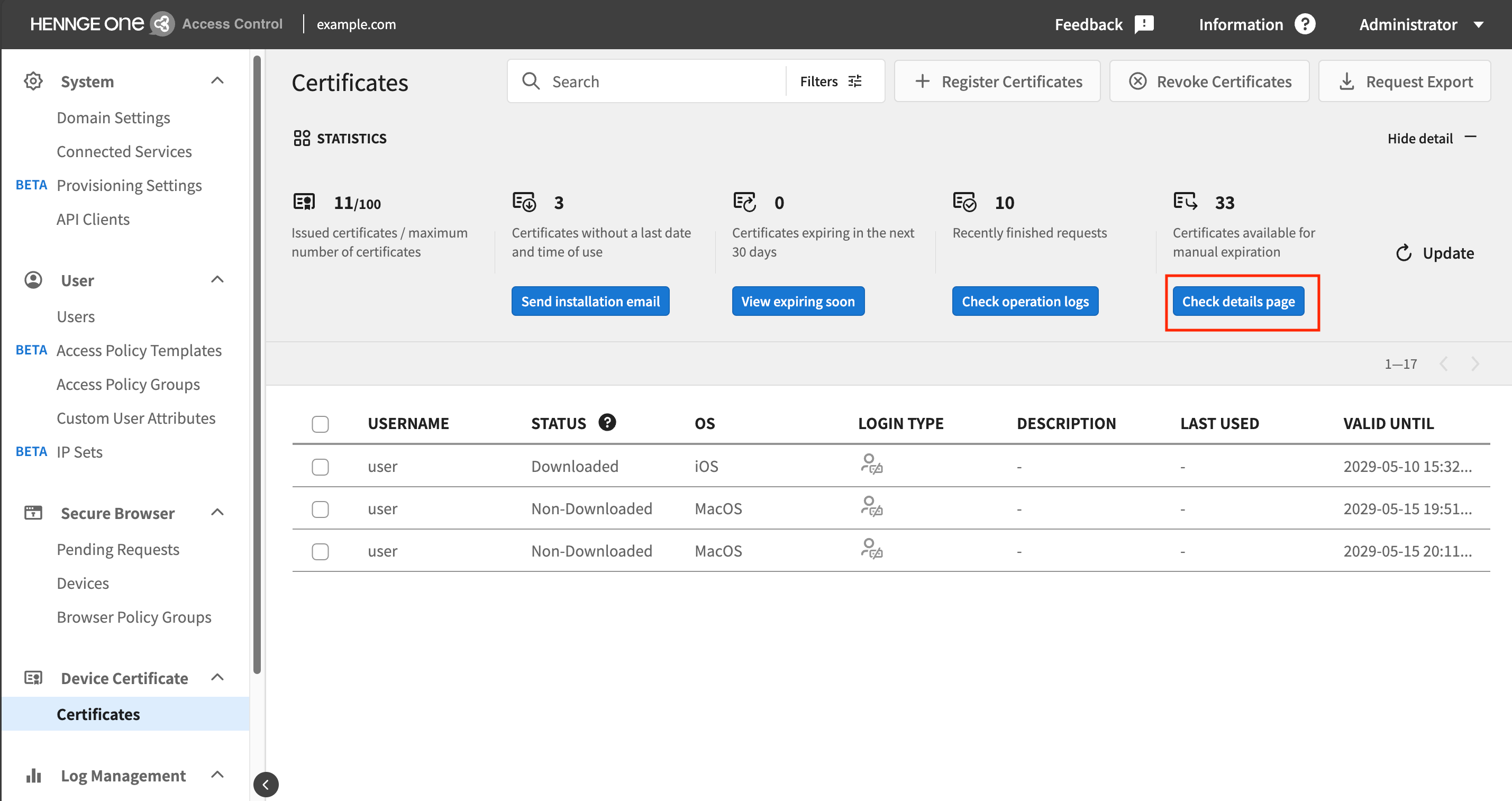Open Users in sidebar

click(x=76, y=316)
